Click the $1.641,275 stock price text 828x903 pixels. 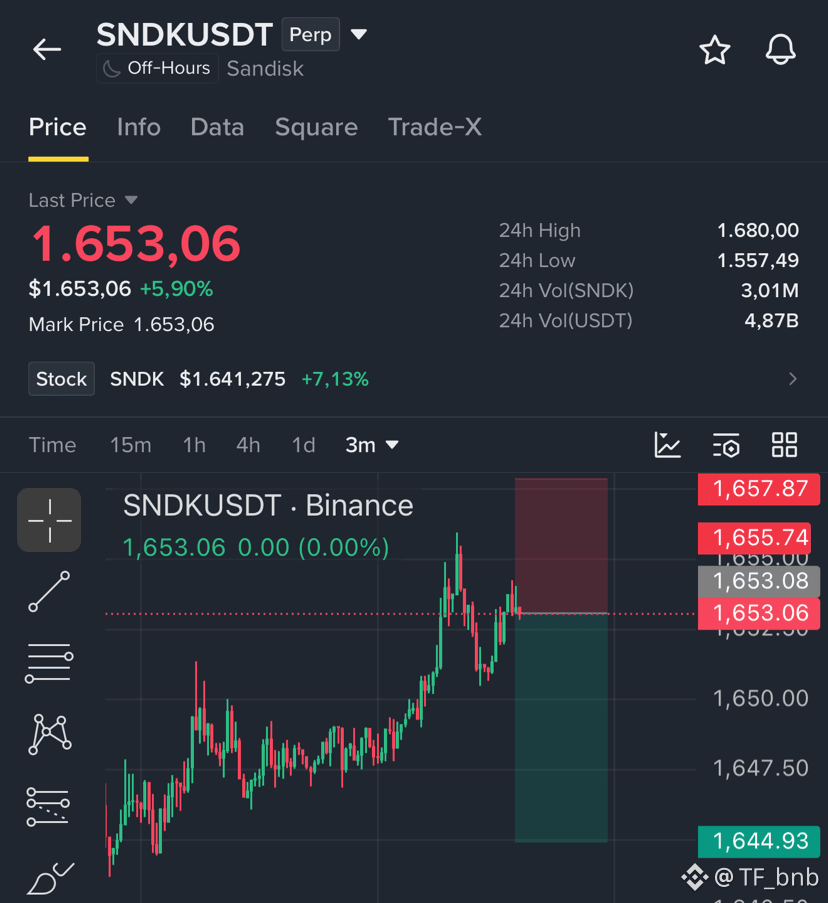click(x=233, y=379)
